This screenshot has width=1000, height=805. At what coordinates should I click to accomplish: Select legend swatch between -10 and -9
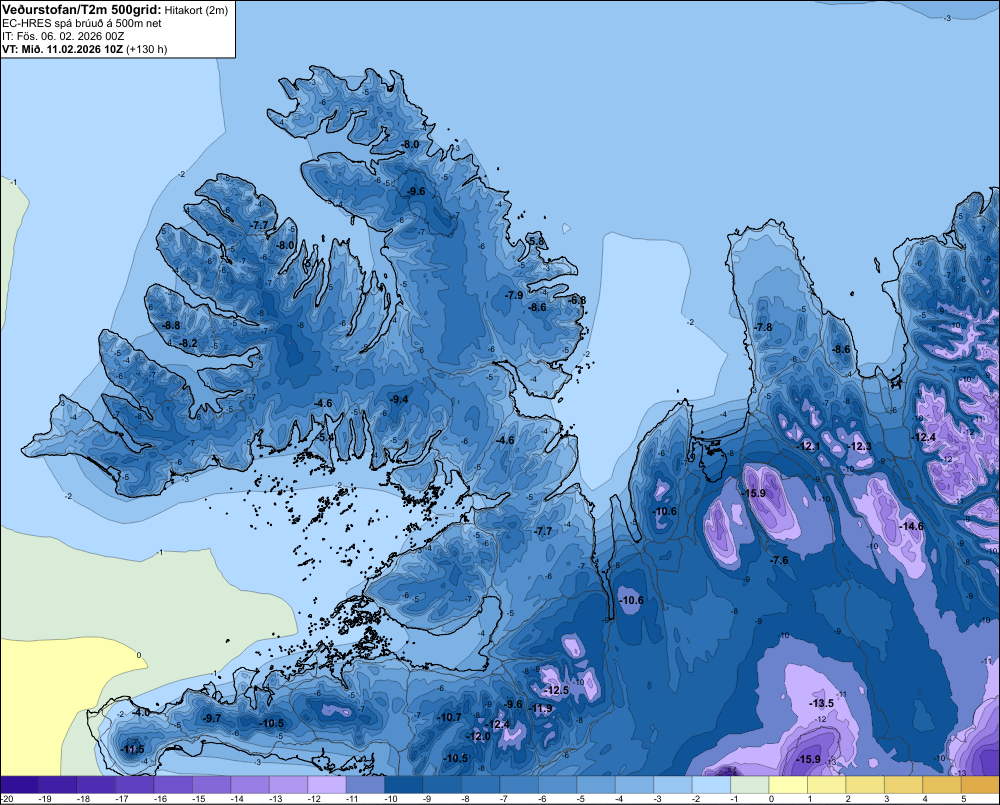[x=404, y=785]
